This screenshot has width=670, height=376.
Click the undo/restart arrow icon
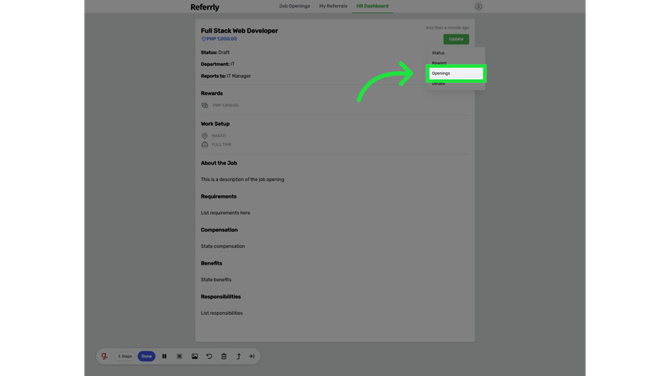[209, 356]
